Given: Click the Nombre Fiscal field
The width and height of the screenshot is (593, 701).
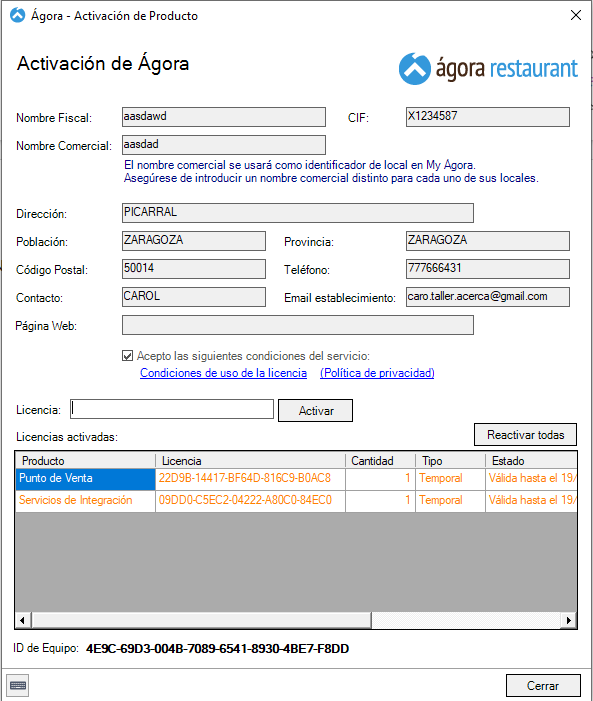Looking at the screenshot, I should [224, 117].
